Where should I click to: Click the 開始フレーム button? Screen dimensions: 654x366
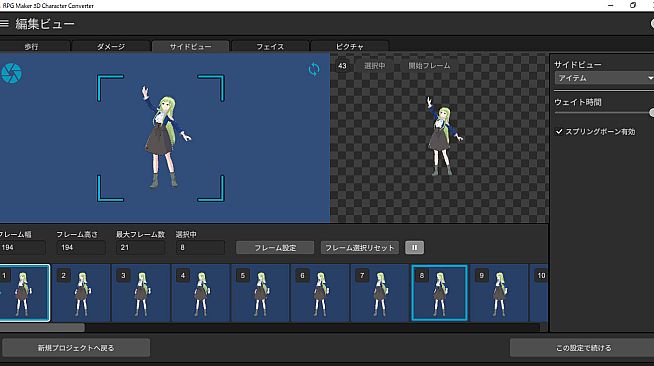[x=429, y=66]
